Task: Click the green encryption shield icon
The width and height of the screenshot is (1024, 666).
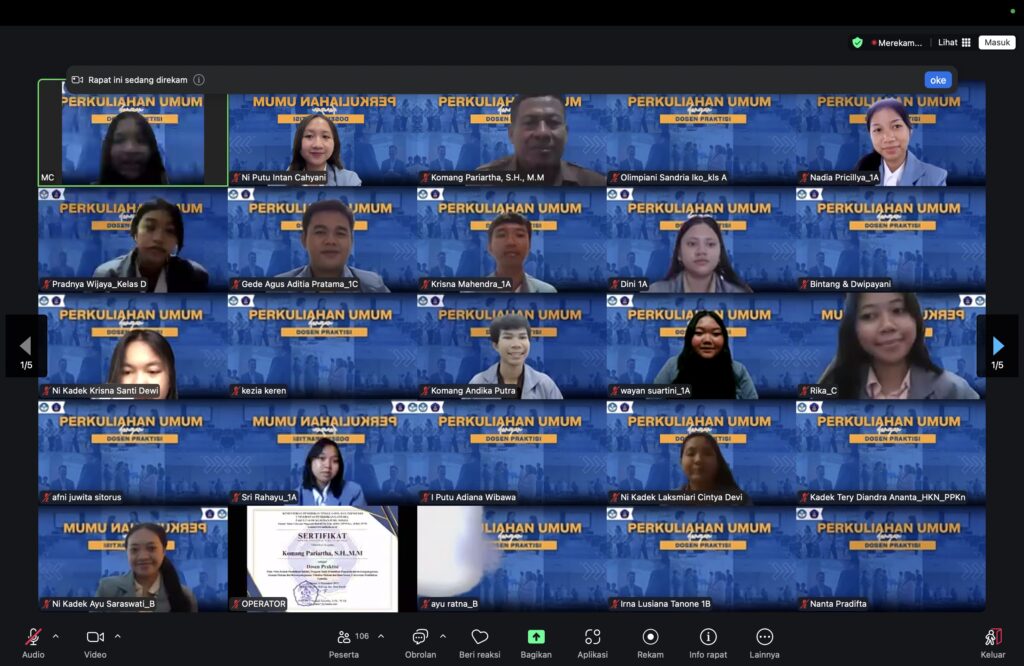Action: click(x=857, y=43)
